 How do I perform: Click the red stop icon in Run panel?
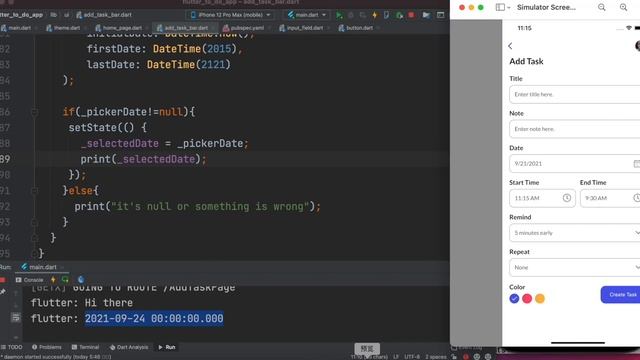[x=2, y=280]
